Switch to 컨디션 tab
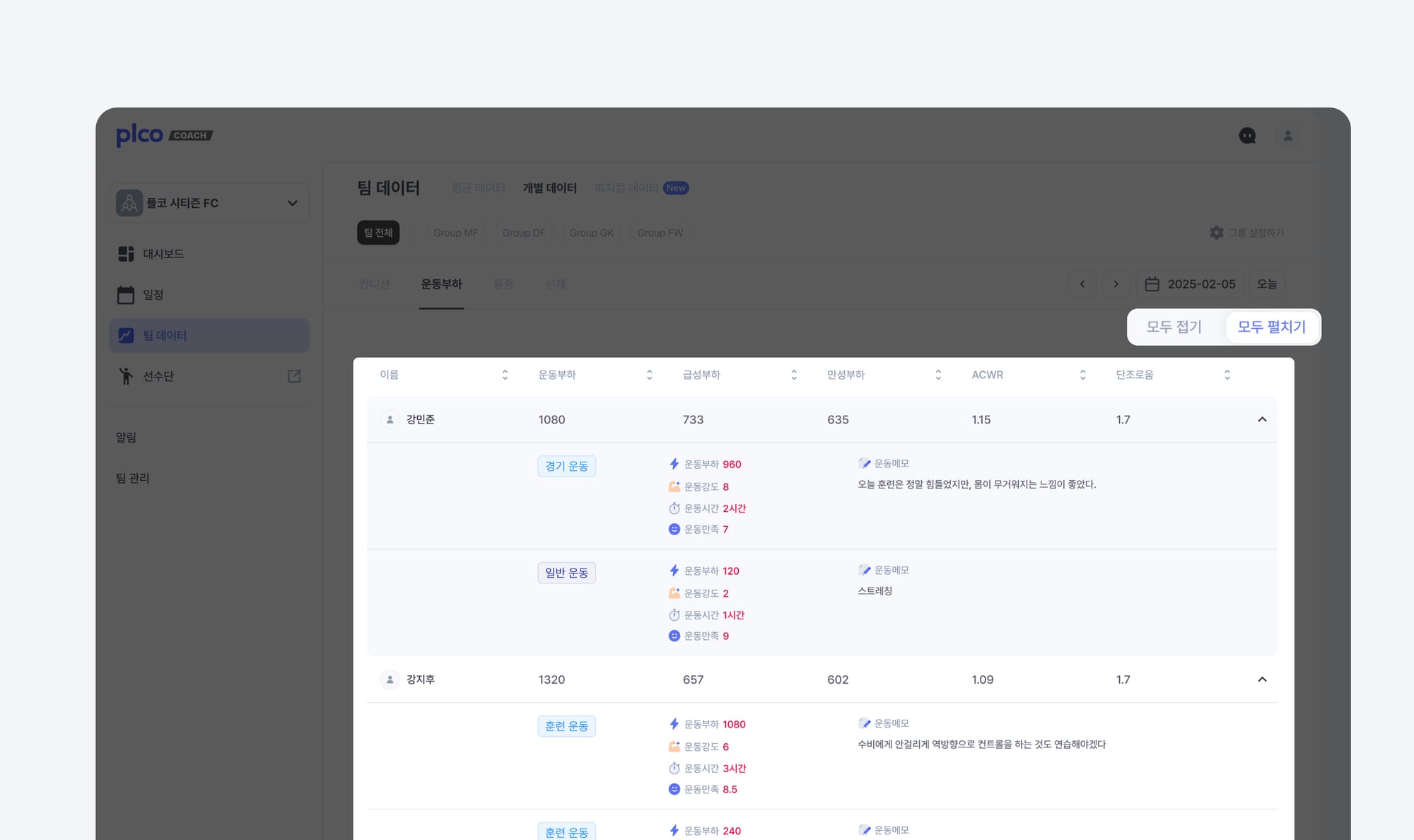1414x840 pixels. pos(374,284)
